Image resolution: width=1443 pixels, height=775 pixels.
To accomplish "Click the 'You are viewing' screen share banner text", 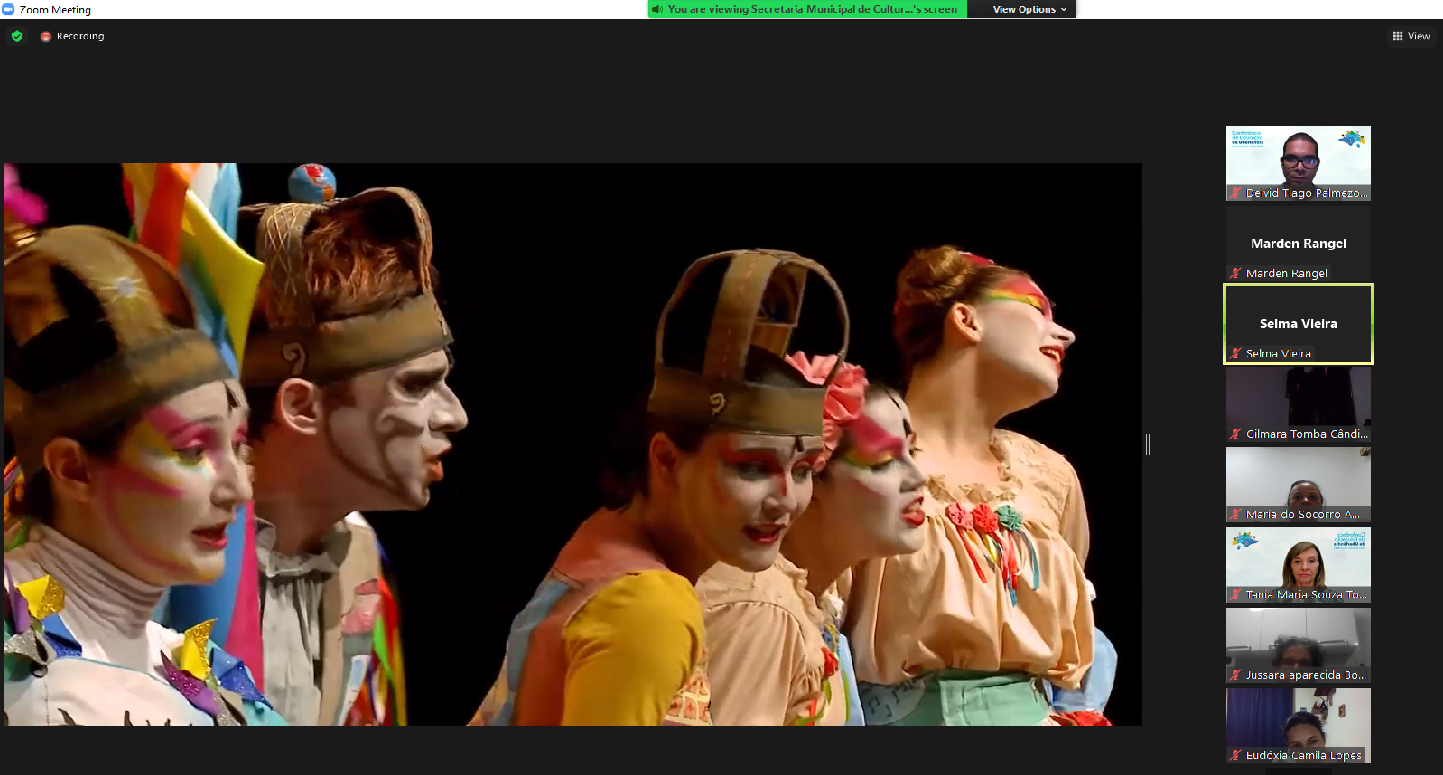I will click(813, 9).
